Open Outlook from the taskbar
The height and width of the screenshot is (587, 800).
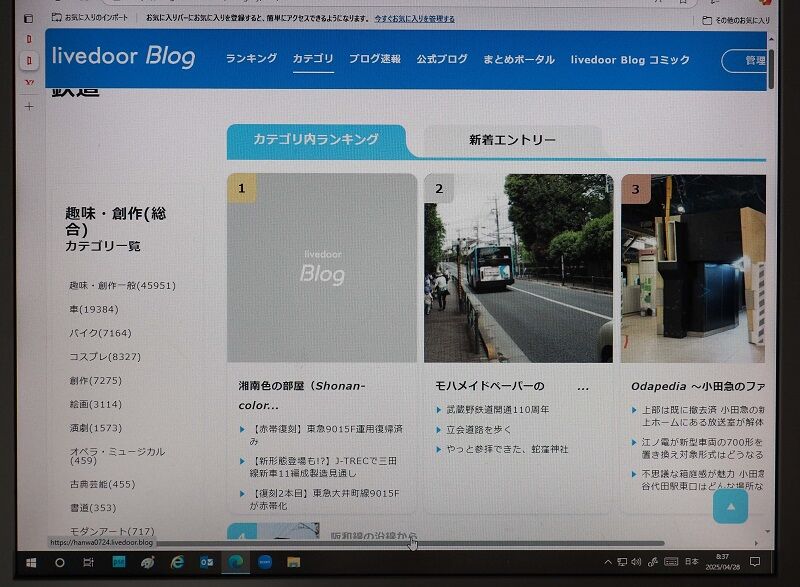point(207,562)
